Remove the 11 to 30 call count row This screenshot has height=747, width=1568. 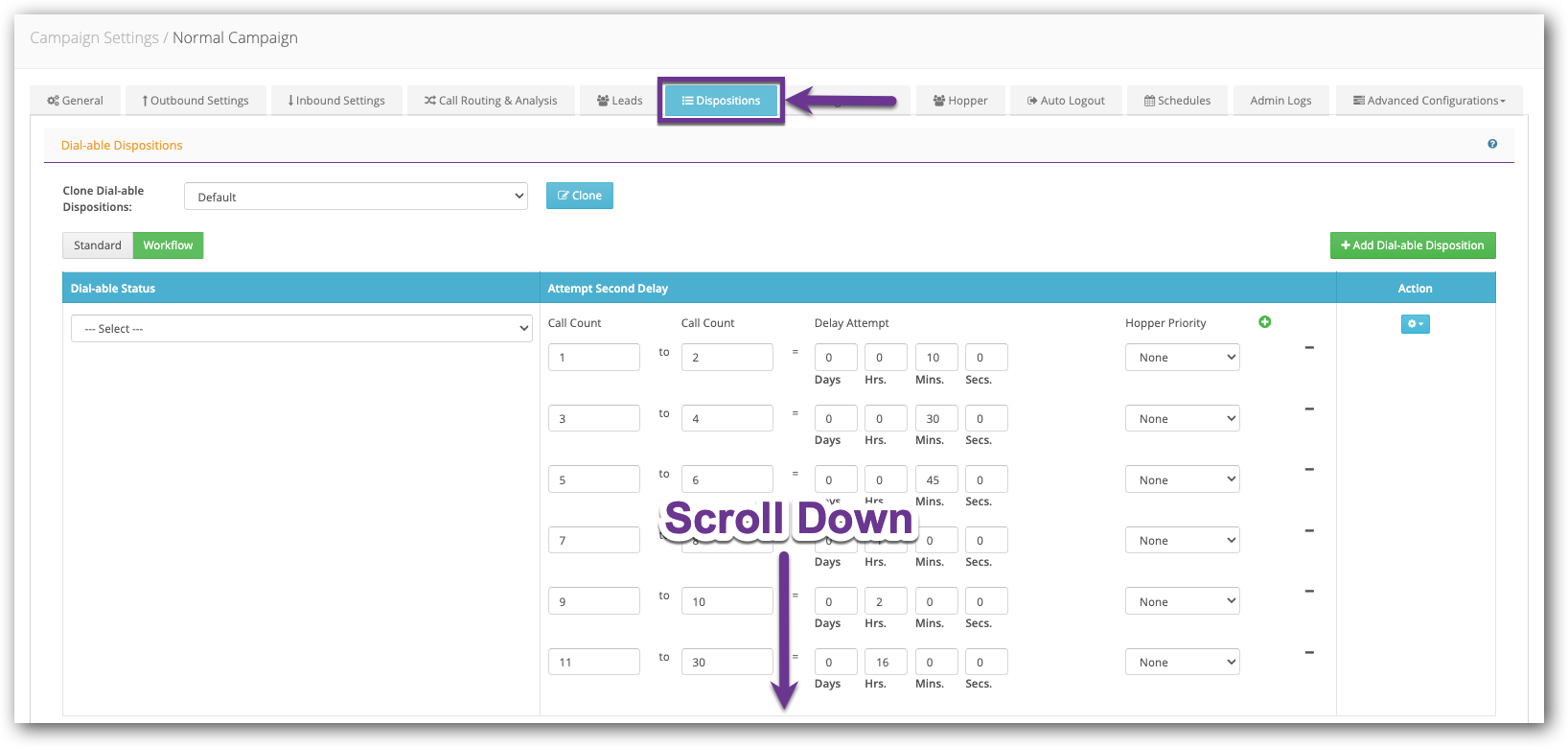[x=1309, y=653]
